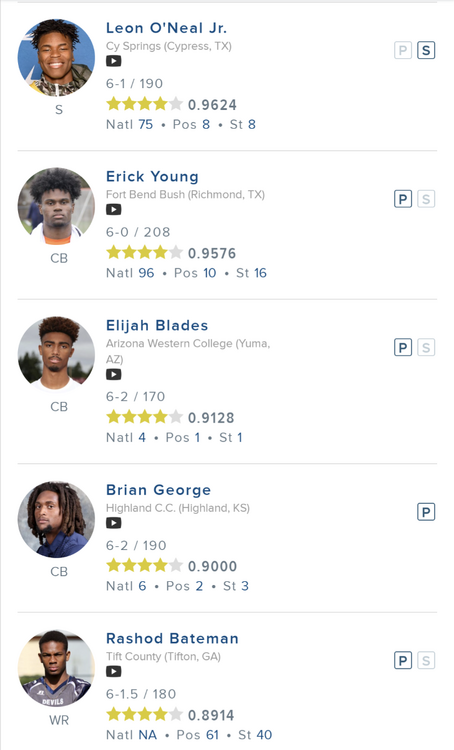Viewport: 454px width, 750px height.
Task: Click Erick Young's national rank 96
Action: click(x=146, y=273)
